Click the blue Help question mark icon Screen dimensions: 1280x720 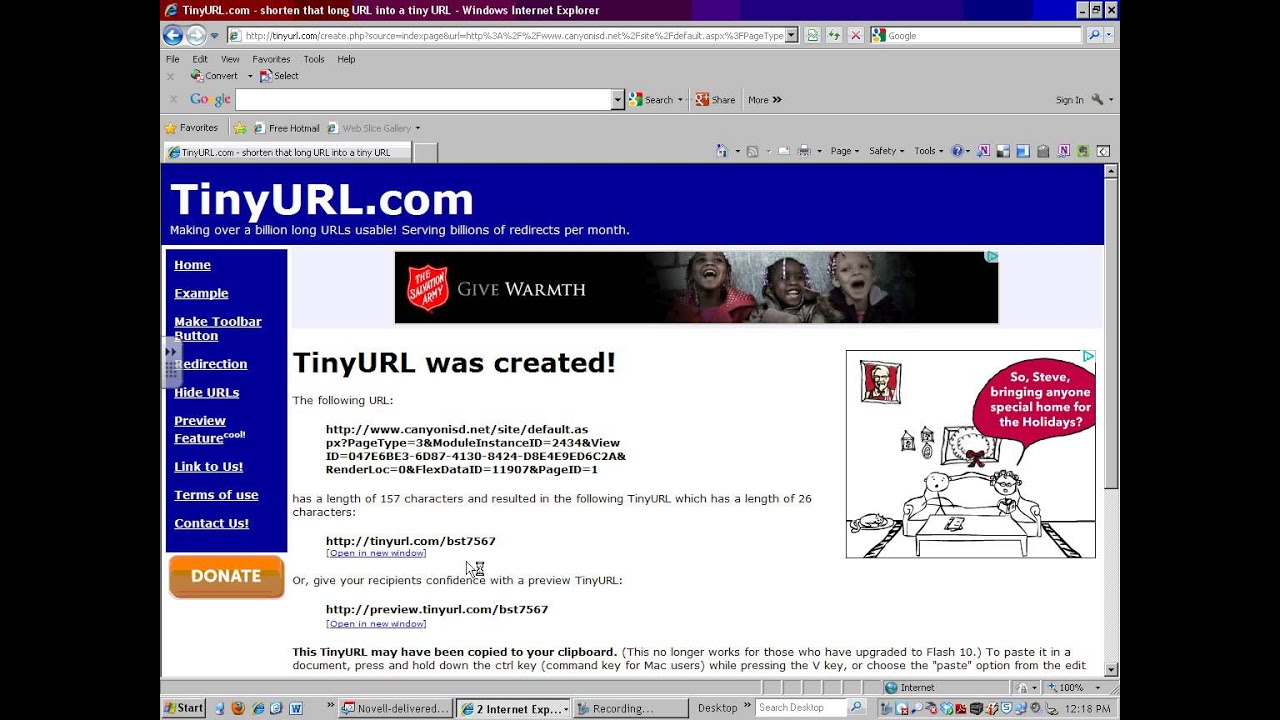[957, 151]
